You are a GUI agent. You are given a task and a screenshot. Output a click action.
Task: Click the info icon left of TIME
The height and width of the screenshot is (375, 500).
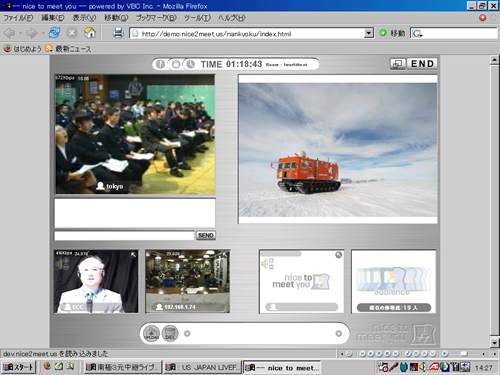[160, 64]
